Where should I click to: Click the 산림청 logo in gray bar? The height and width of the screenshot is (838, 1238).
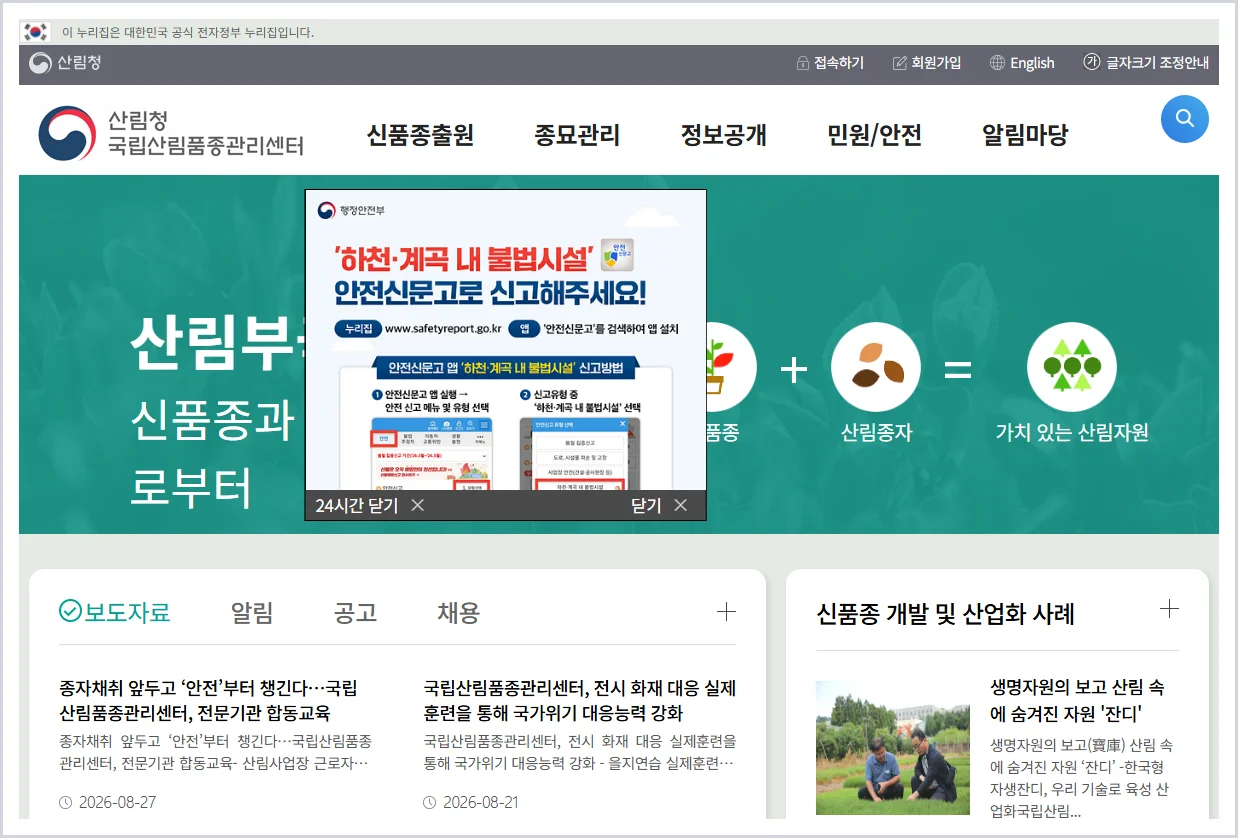point(40,63)
